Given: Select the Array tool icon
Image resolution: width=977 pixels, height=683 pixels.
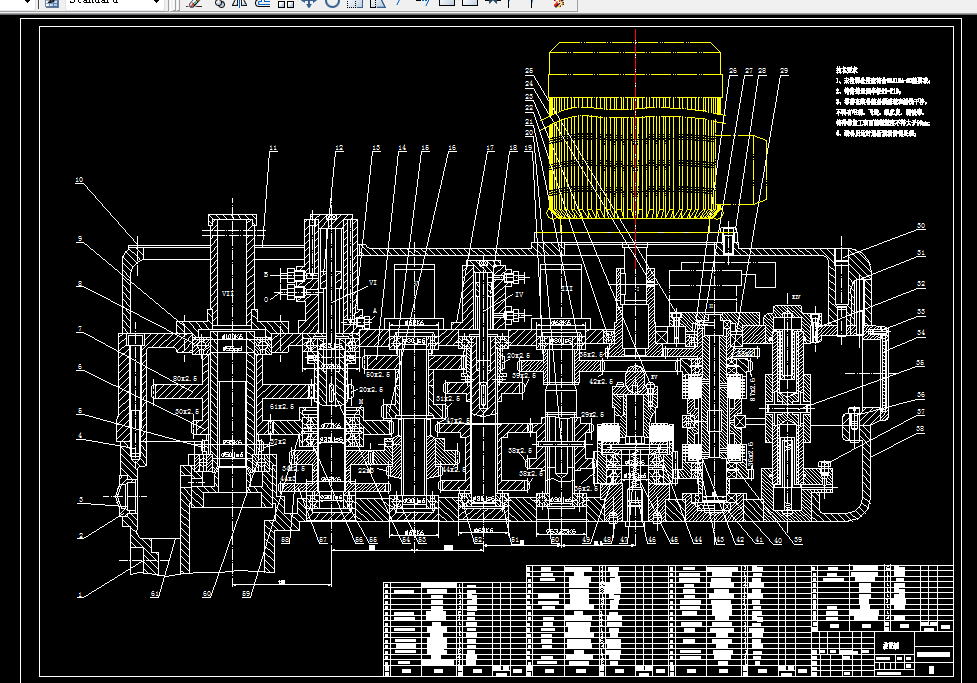Looking at the screenshot, I should pos(286,2).
